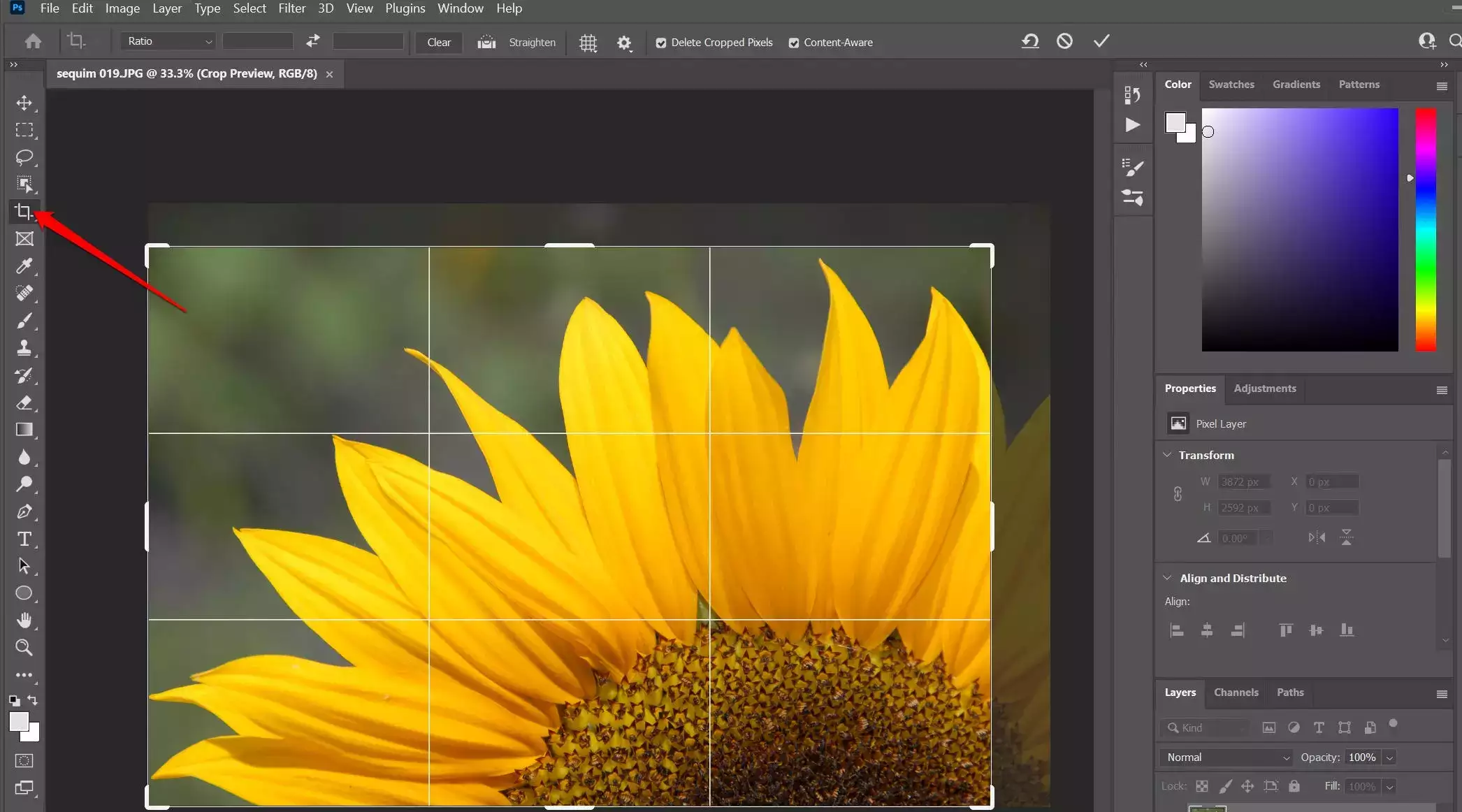
Task: Click the hue spectrum slider
Action: (x=1426, y=229)
